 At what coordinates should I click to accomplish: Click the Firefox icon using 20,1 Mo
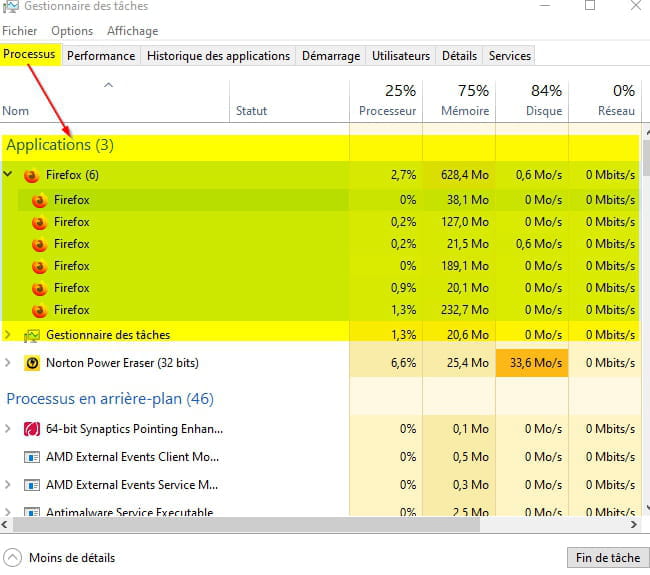click(x=39, y=289)
